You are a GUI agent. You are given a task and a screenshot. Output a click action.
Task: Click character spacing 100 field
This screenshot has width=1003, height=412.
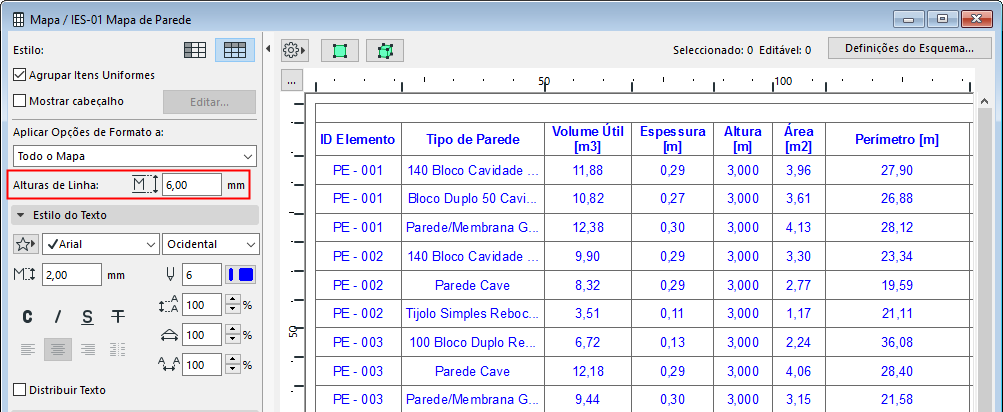coord(202,364)
